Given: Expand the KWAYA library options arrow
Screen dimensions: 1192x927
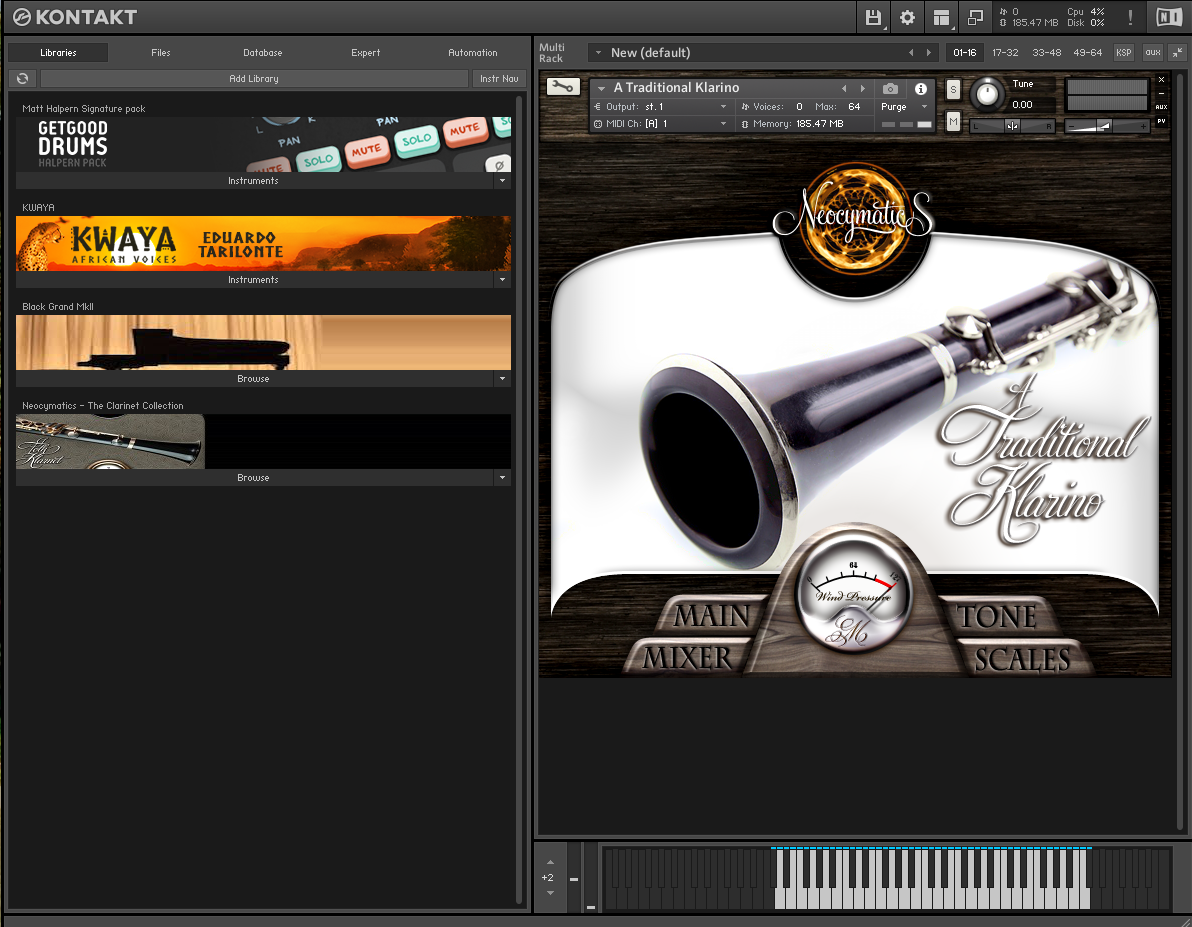Looking at the screenshot, I should [x=502, y=280].
